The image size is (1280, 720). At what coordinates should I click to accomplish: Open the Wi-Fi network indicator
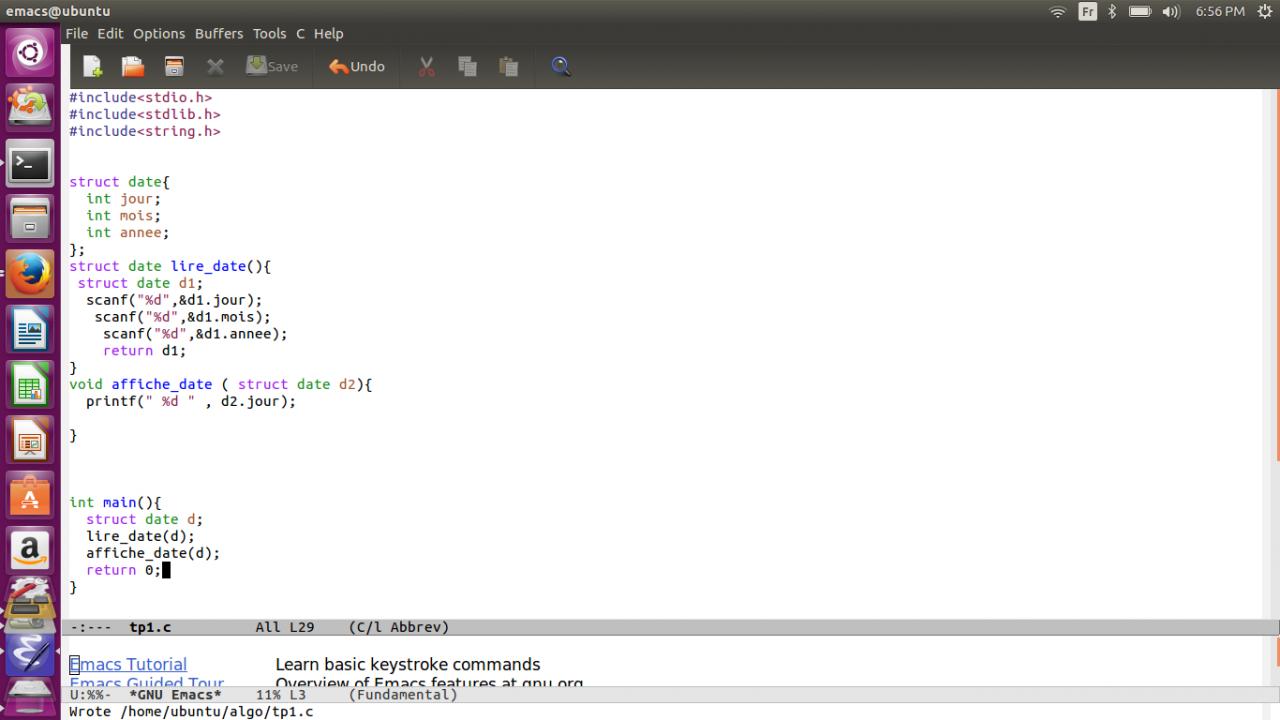(x=1058, y=12)
